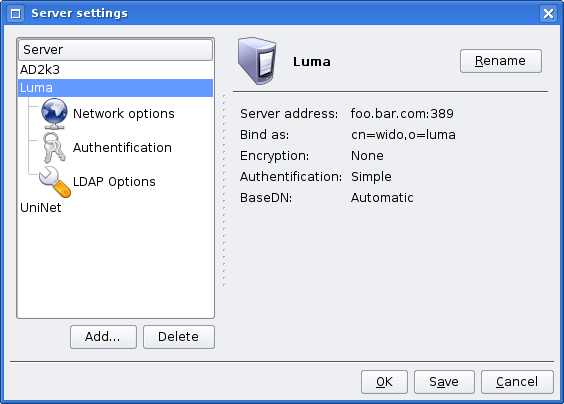Screen dimensions: 564x404
Task: Save the server settings
Action: [x=444, y=382]
